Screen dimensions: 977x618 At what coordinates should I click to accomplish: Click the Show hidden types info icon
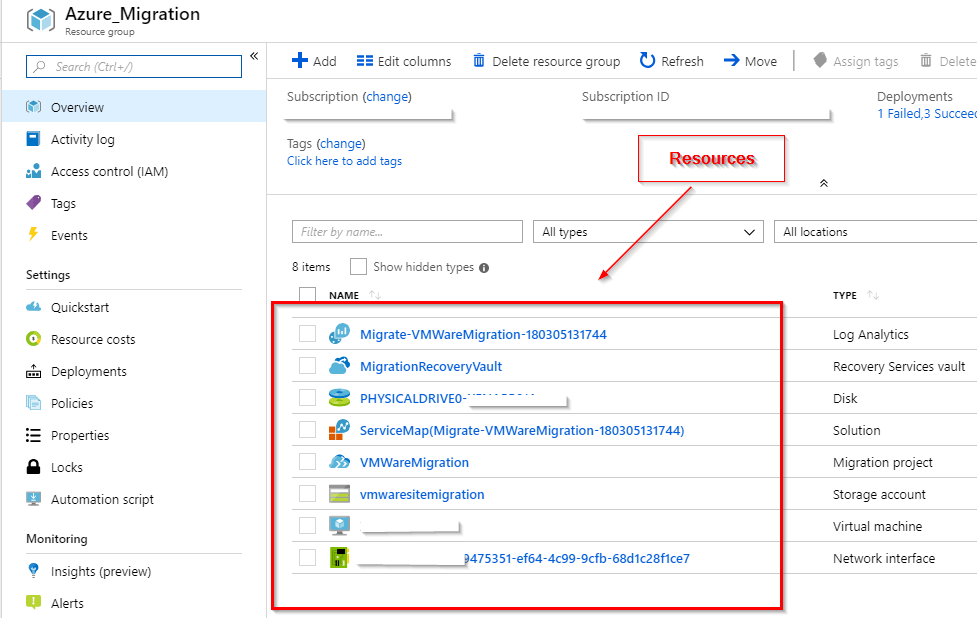484,268
